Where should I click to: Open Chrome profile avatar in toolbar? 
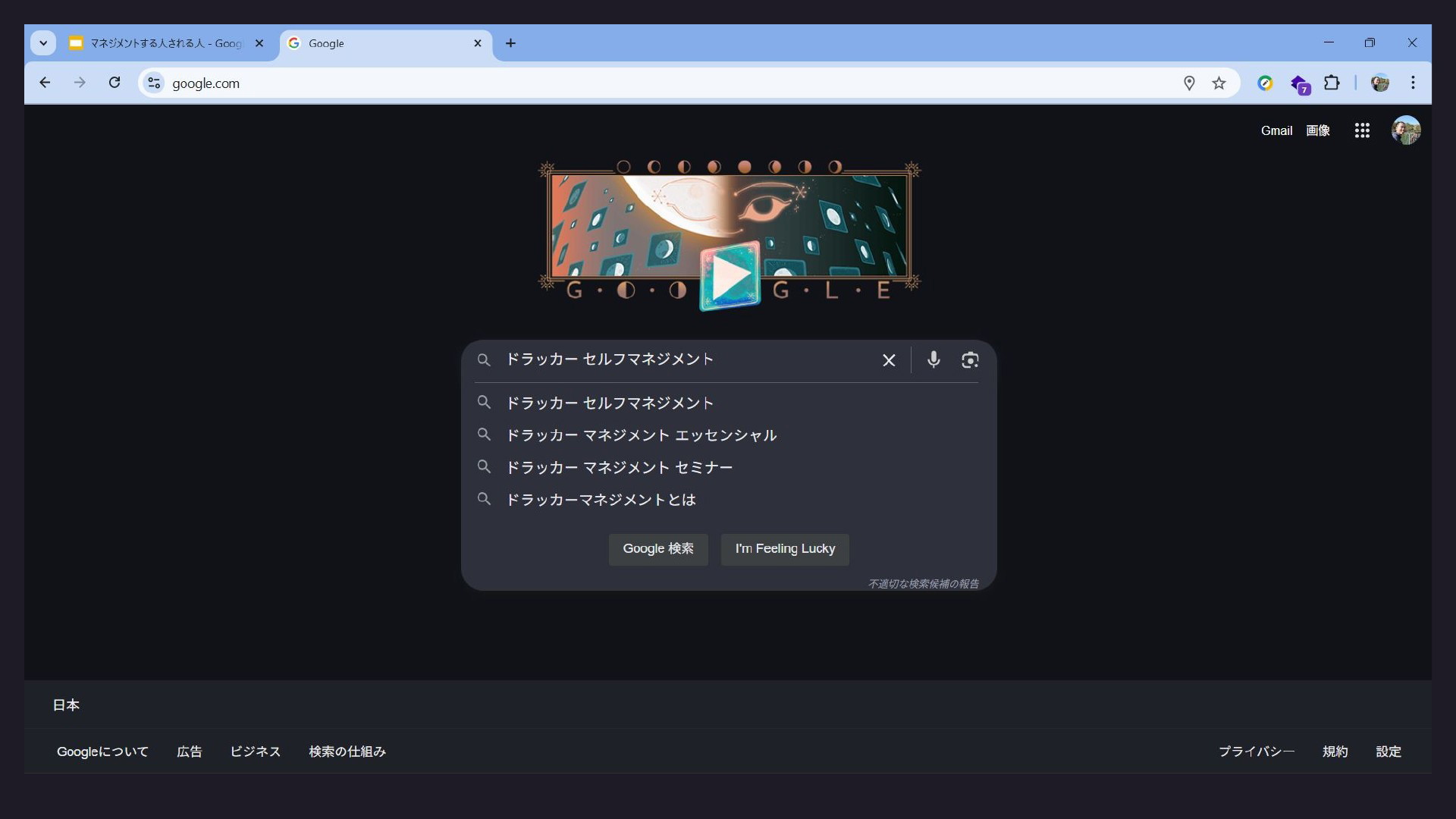click(x=1380, y=83)
